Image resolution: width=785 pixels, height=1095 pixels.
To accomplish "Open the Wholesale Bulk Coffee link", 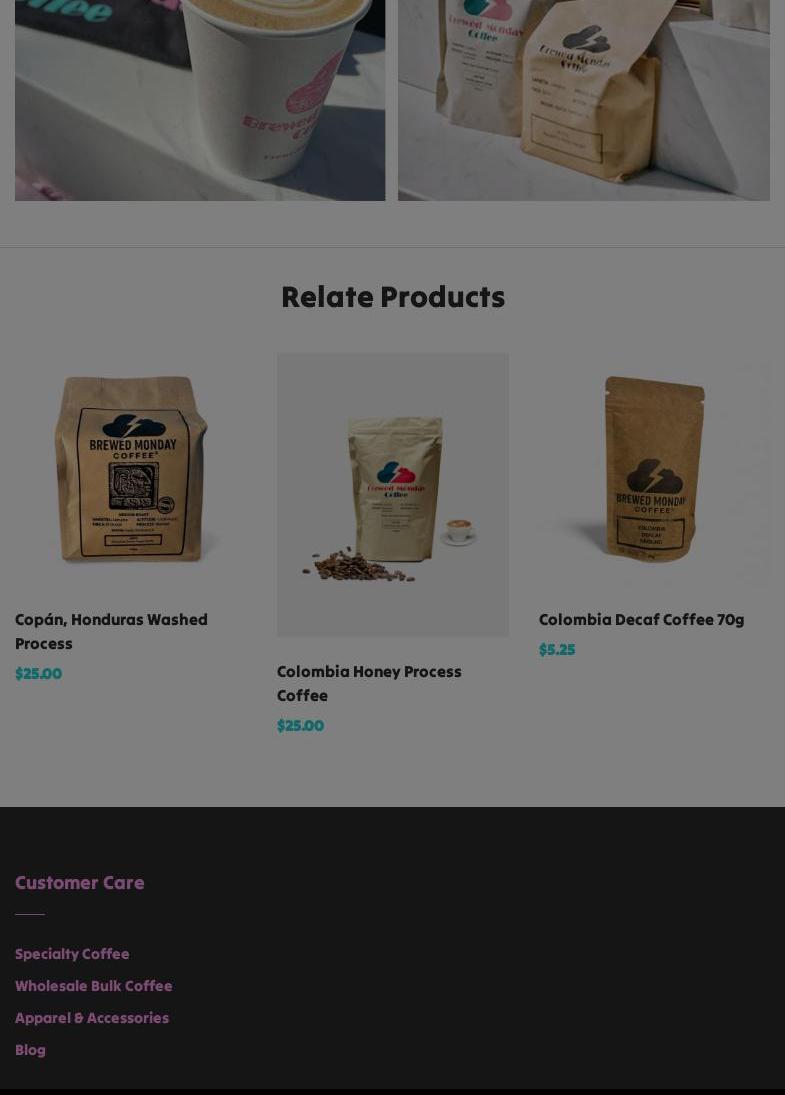I will click(x=94, y=986).
